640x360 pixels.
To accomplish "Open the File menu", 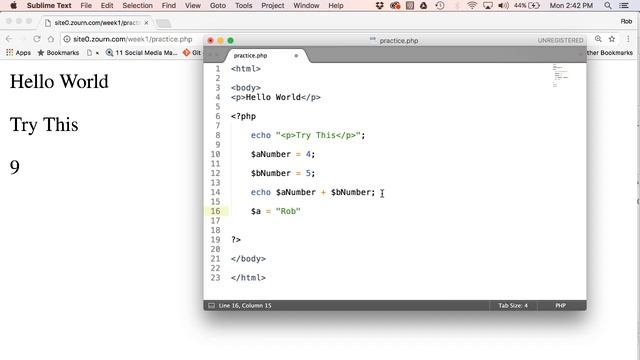I will coord(86,5).
